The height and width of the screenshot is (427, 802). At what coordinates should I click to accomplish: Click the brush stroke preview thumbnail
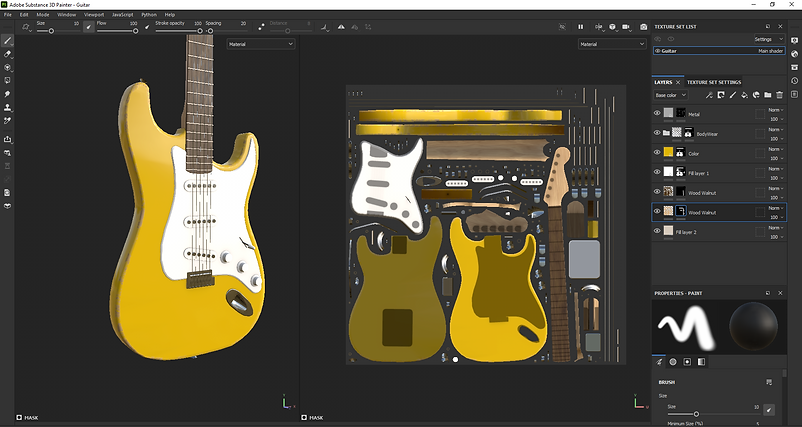coord(685,326)
